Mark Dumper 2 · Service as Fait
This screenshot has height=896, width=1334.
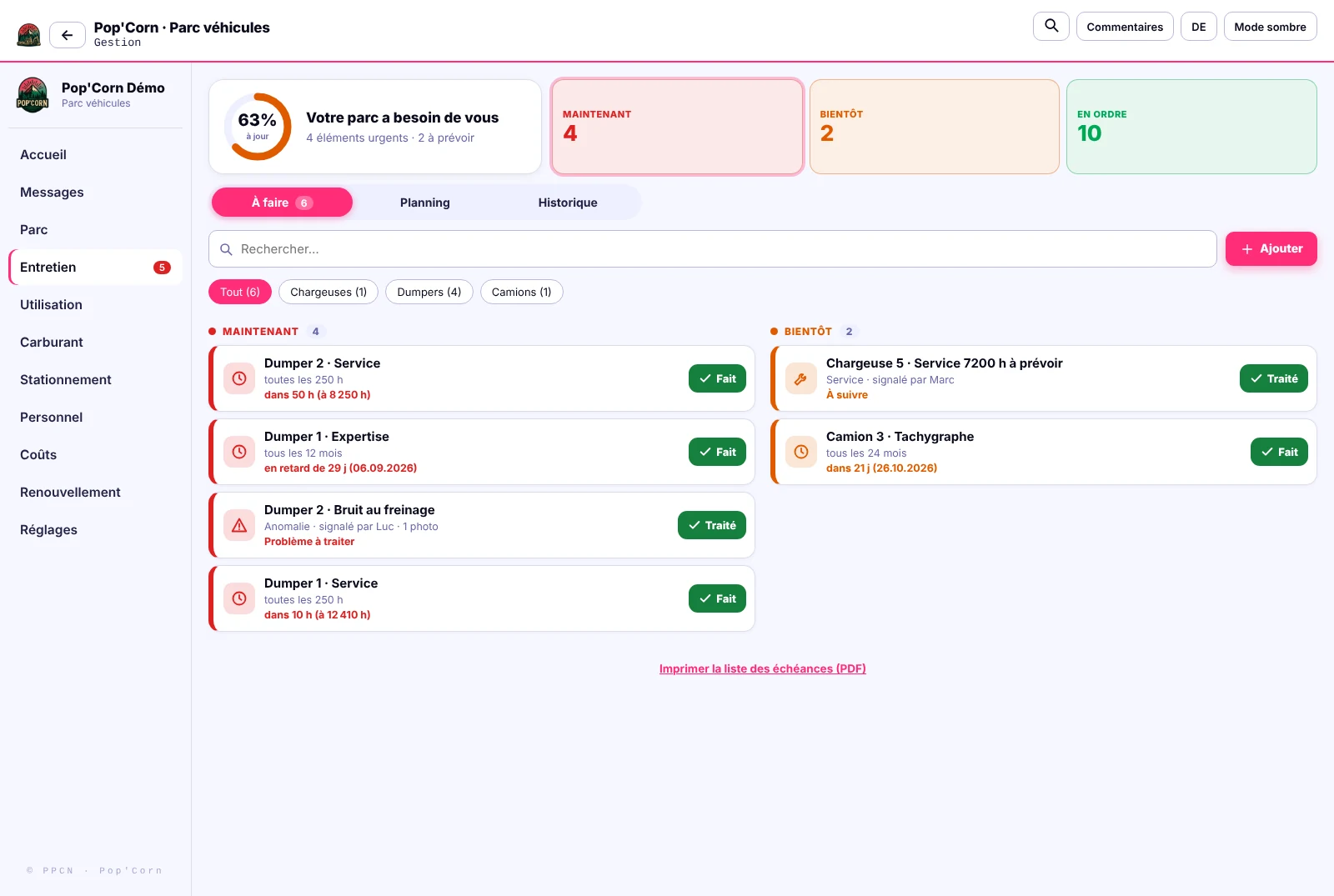pos(717,378)
